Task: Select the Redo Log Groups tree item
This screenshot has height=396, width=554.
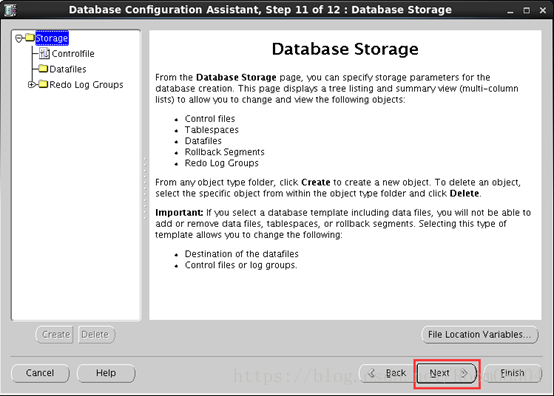Action: tap(86, 85)
